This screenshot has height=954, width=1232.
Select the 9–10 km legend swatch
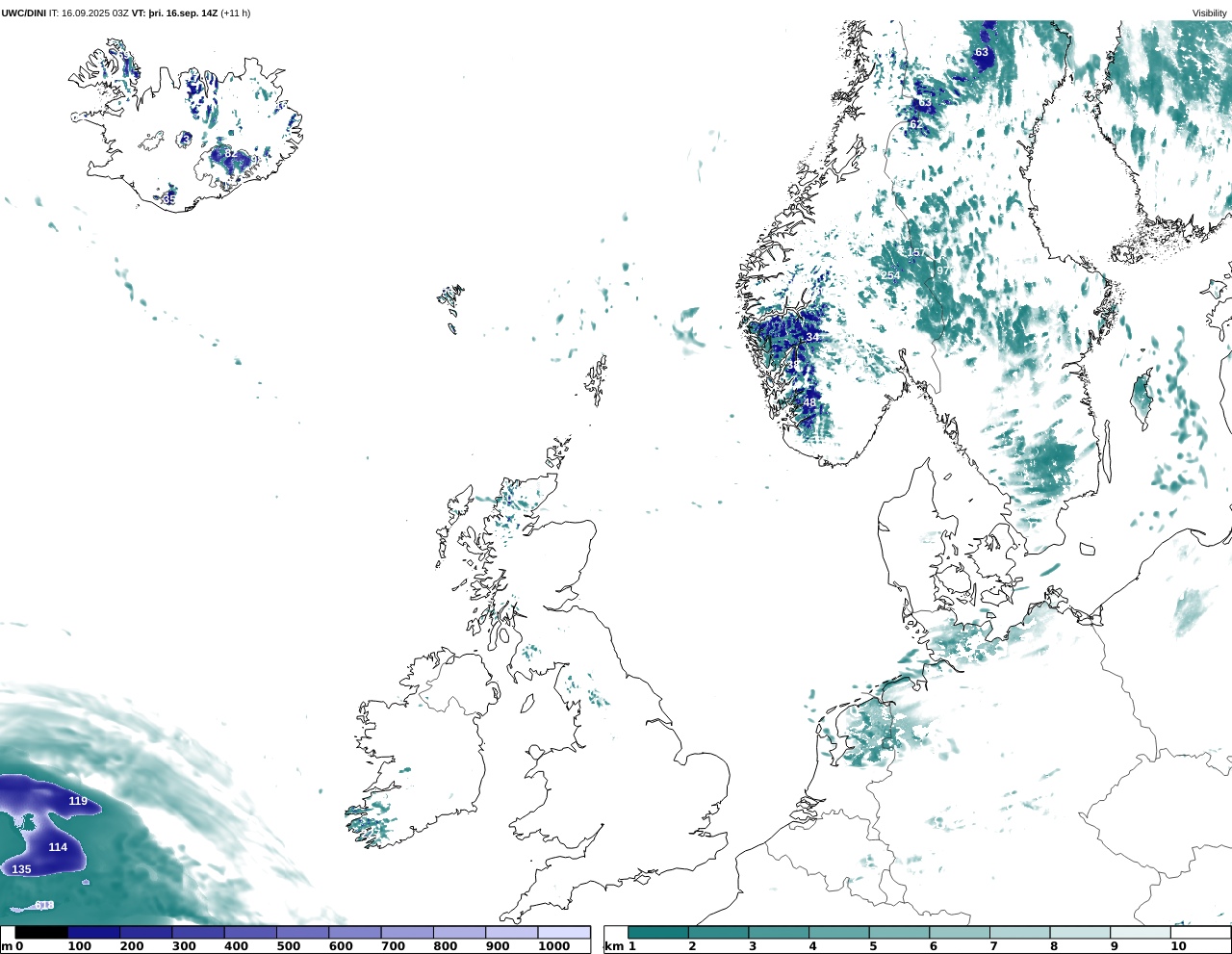pos(1141,932)
